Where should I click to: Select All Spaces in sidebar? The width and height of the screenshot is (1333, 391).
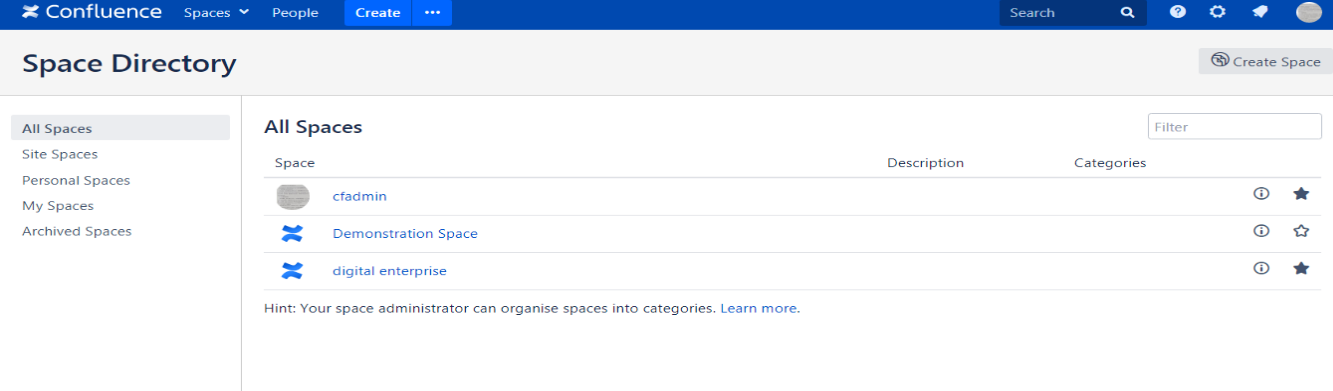pyautogui.click(x=120, y=128)
